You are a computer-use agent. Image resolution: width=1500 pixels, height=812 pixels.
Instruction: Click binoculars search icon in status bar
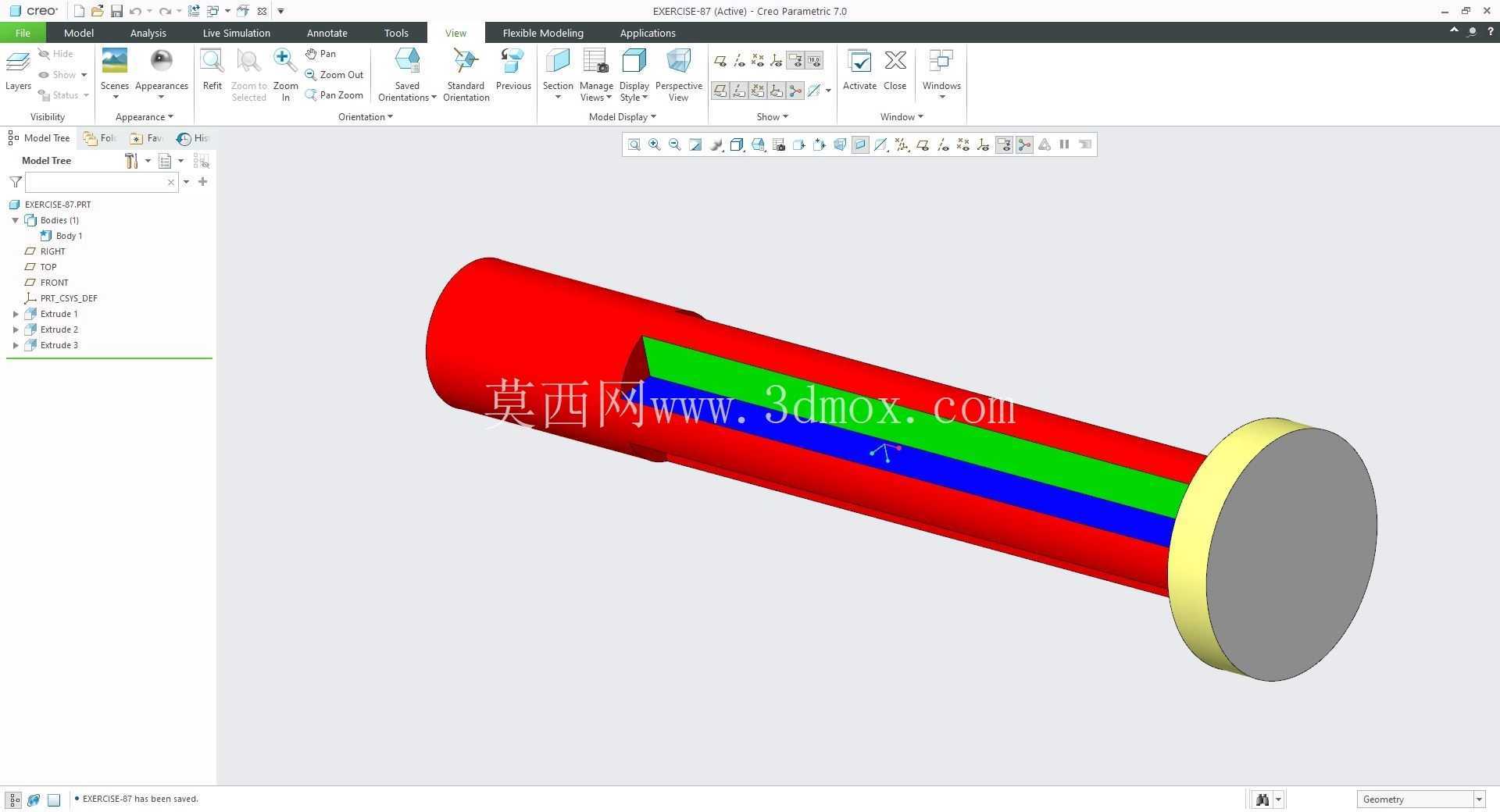click(x=1262, y=800)
